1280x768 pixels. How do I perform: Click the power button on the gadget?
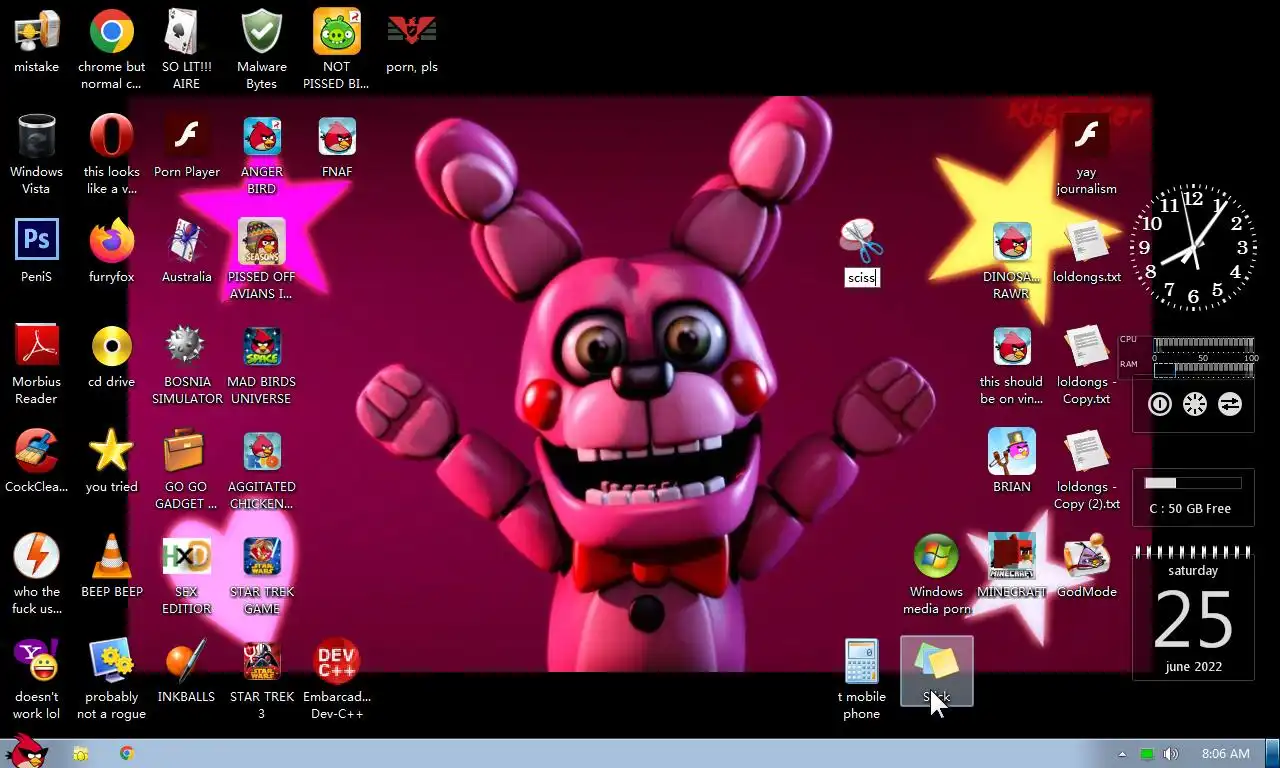click(x=1160, y=404)
